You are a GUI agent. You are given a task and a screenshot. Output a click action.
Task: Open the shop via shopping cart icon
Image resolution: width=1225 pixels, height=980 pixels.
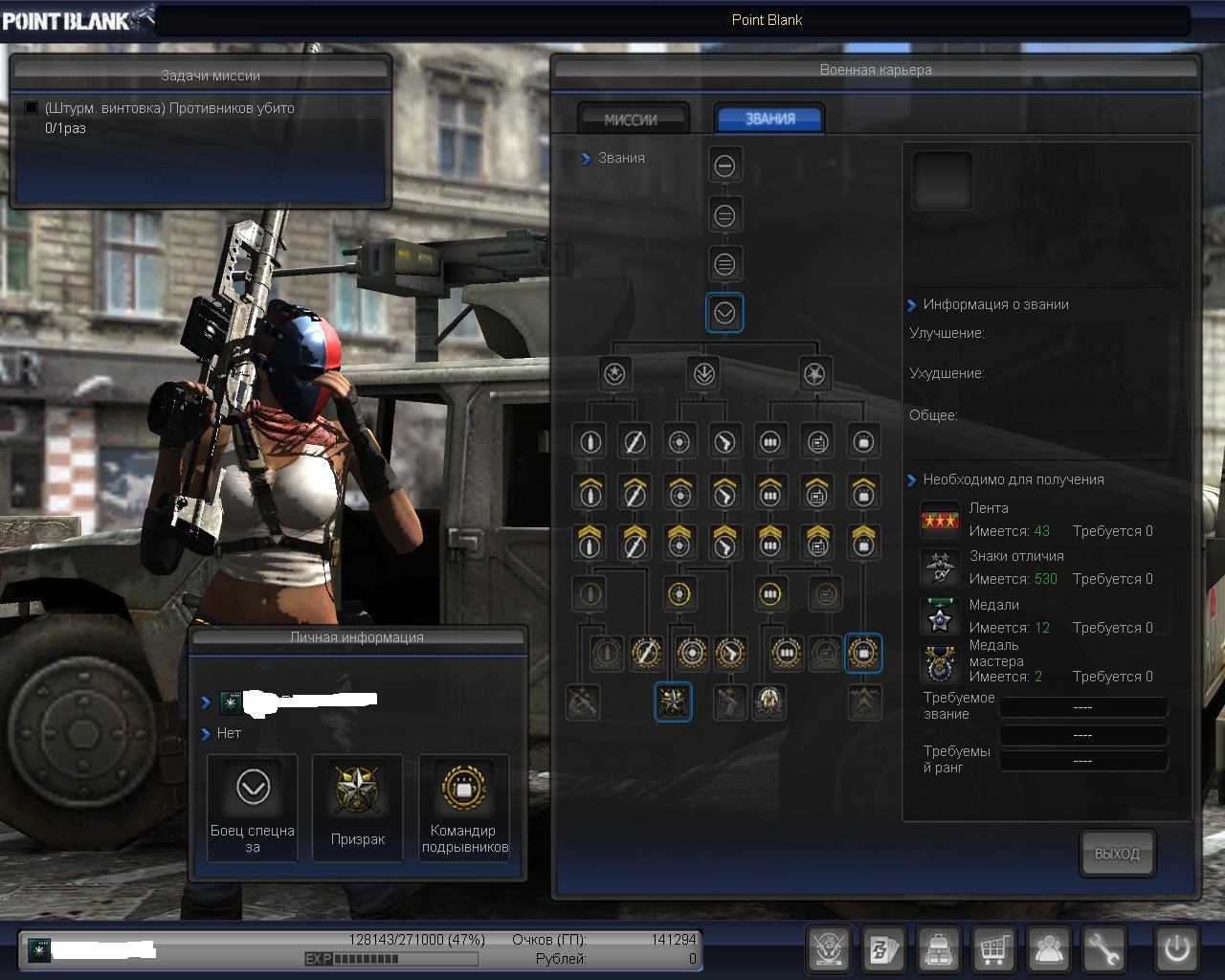(993, 950)
